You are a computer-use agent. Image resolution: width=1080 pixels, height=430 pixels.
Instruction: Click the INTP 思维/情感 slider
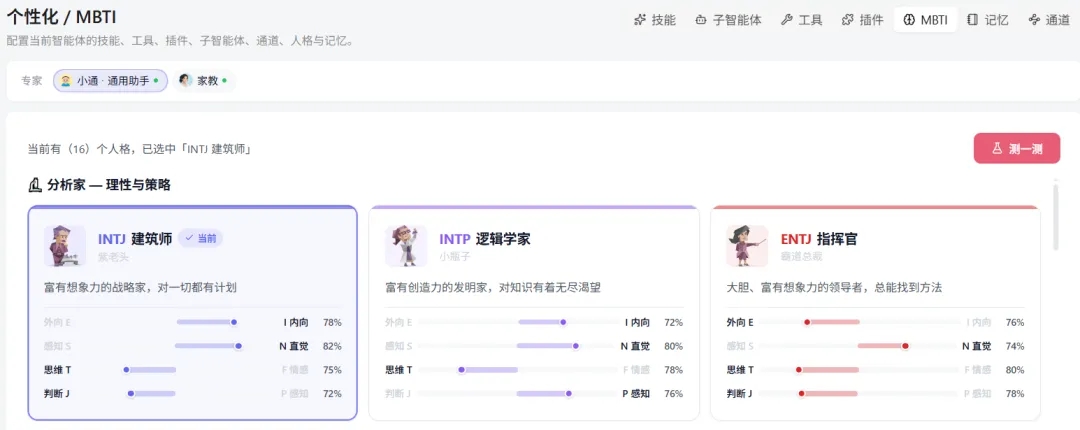tap(518, 370)
